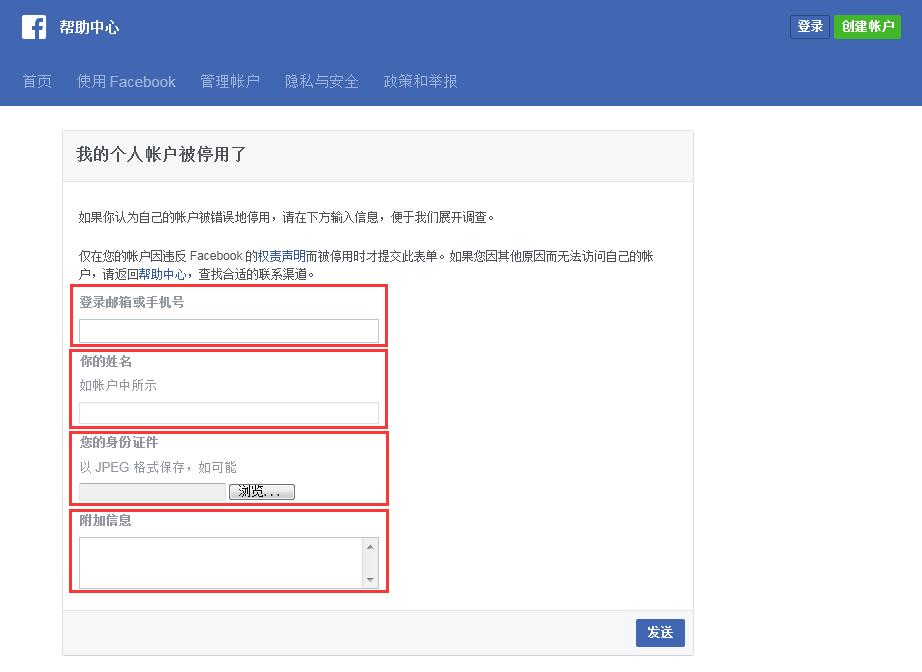Viewport: 922px width, 672px height.
Task: Open the 使用 Facebook nav tab
Action: 126,81
